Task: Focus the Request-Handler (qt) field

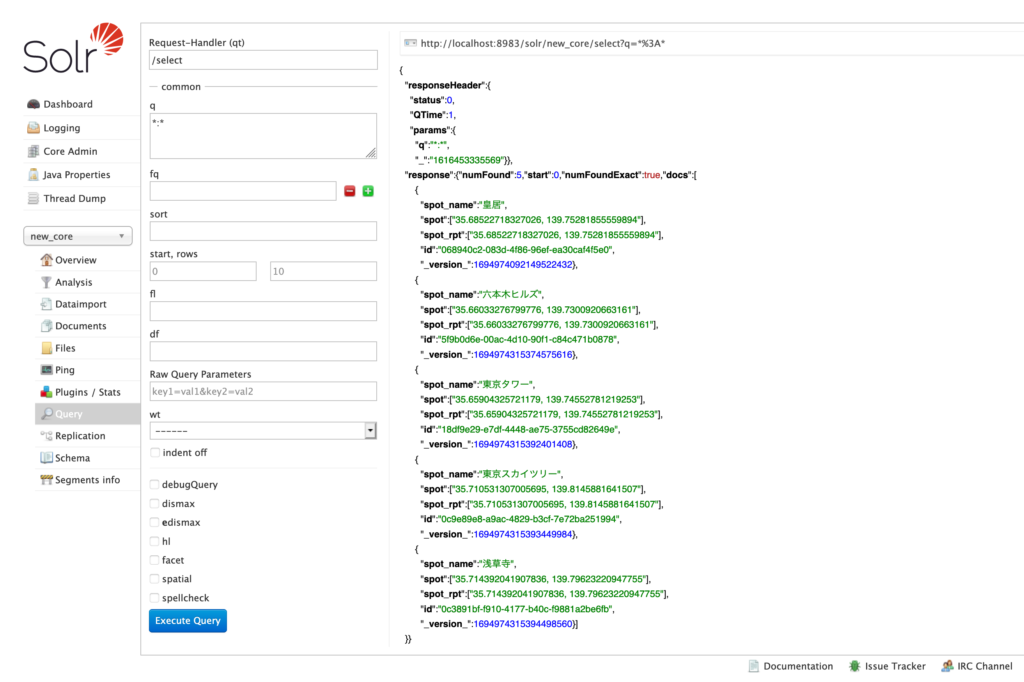Action: coord(263,60)
